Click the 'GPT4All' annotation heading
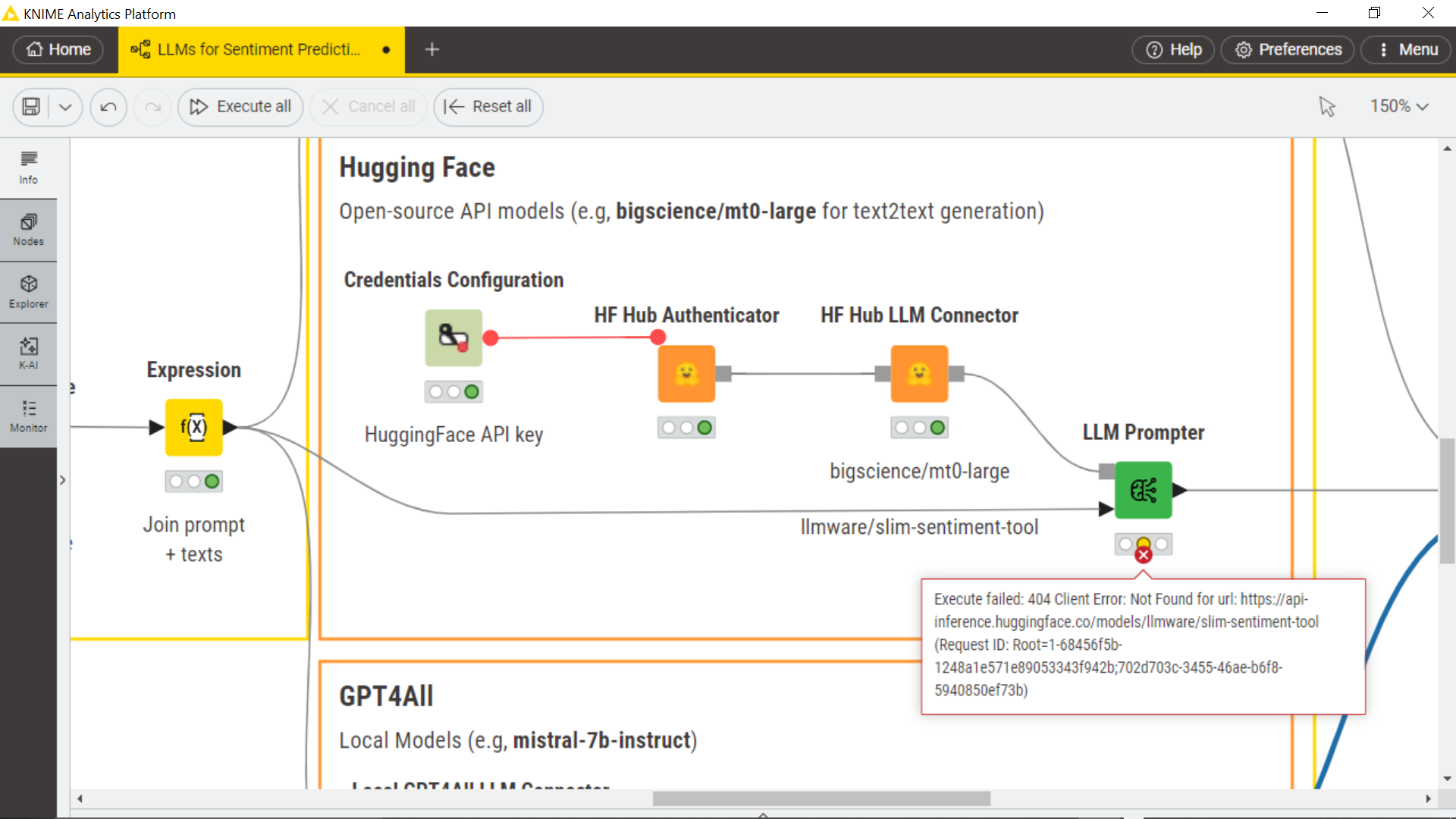The width and height of the screenshot is (1456, 819). [386, 696]
